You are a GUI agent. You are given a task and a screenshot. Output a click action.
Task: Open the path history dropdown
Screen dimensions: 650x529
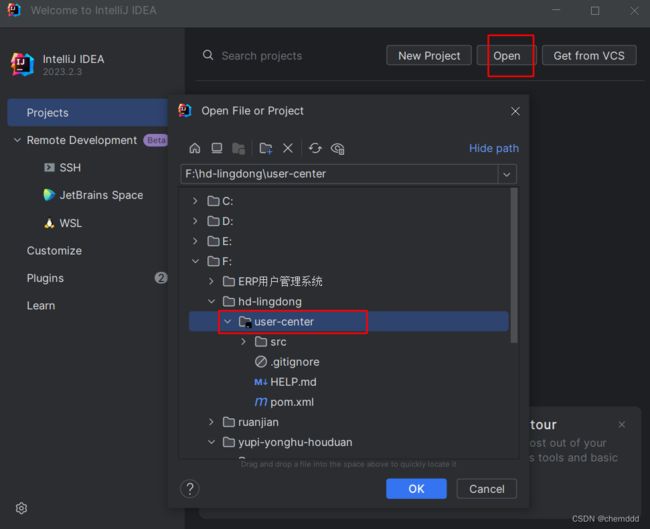[507, 174]
